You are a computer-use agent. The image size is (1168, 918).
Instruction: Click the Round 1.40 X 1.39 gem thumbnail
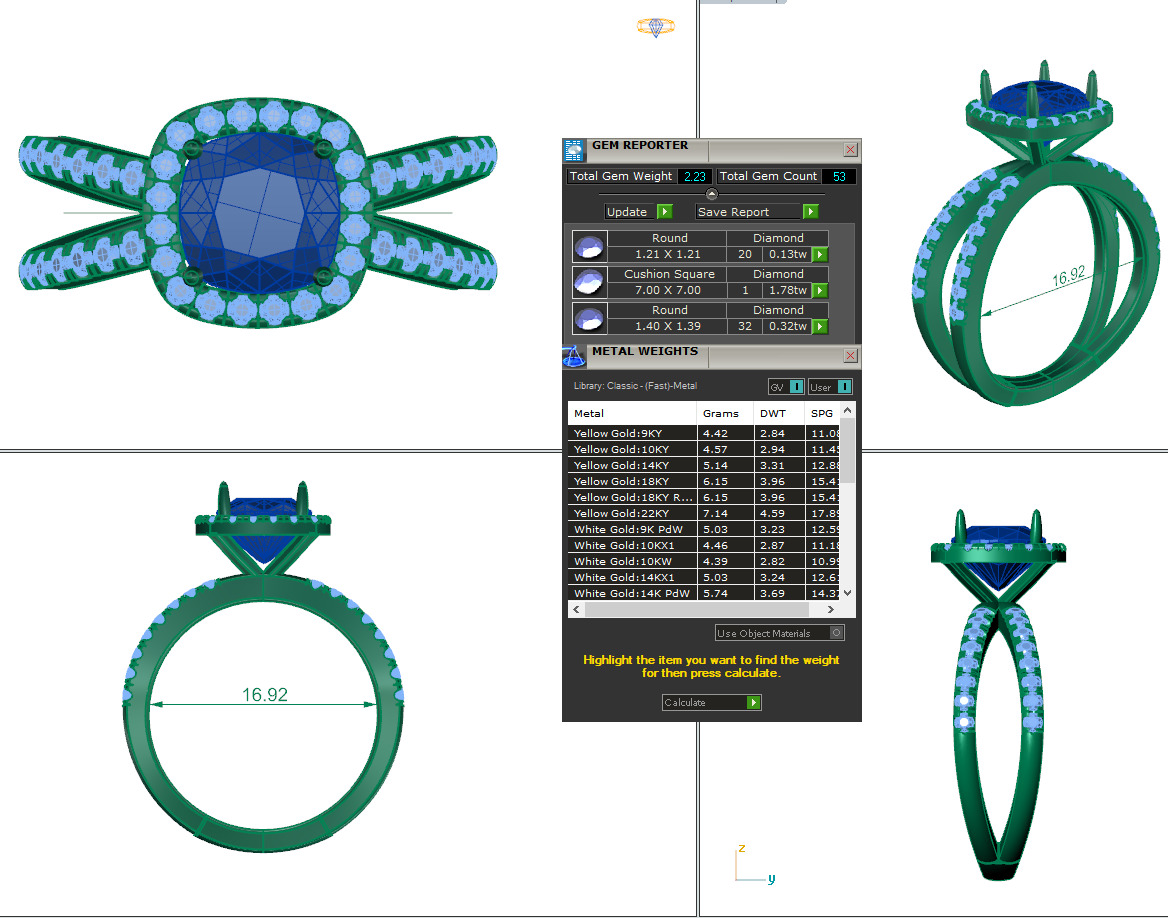[x=589, y=318]
